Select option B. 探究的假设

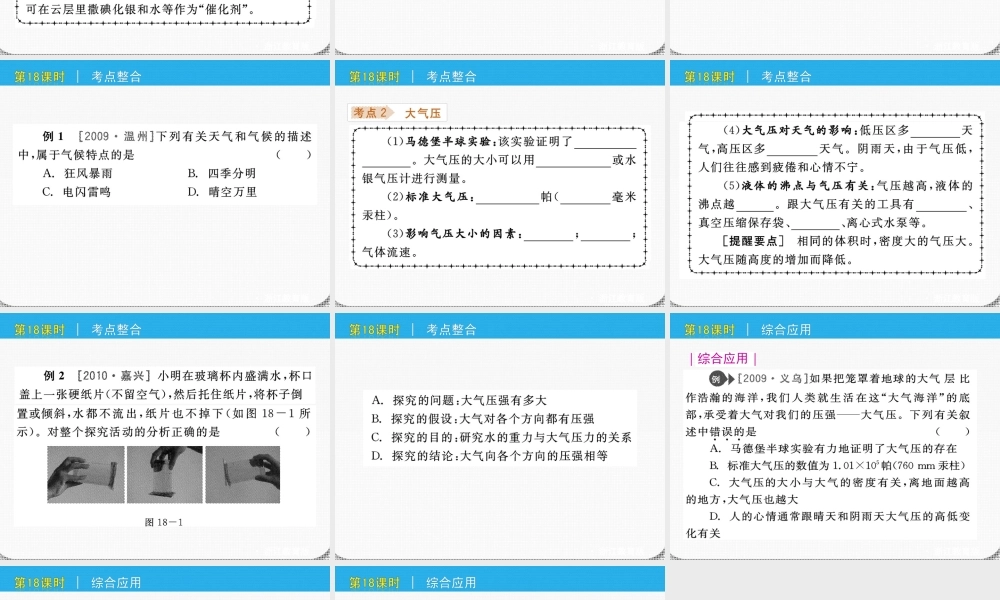coord(483,419)
